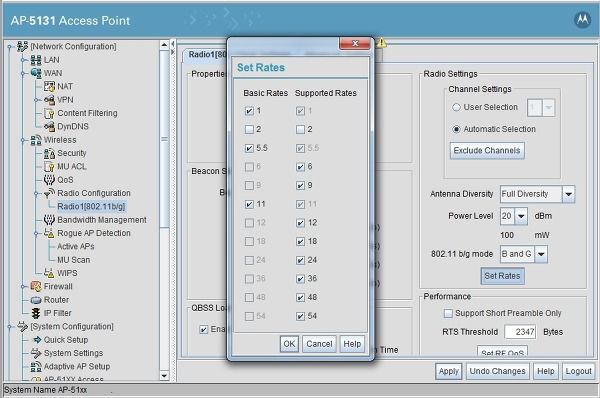Open the 802.11 b/g mode dropdown
The width and height of the screenshot is (600, 398).
[x=541, y=254]
